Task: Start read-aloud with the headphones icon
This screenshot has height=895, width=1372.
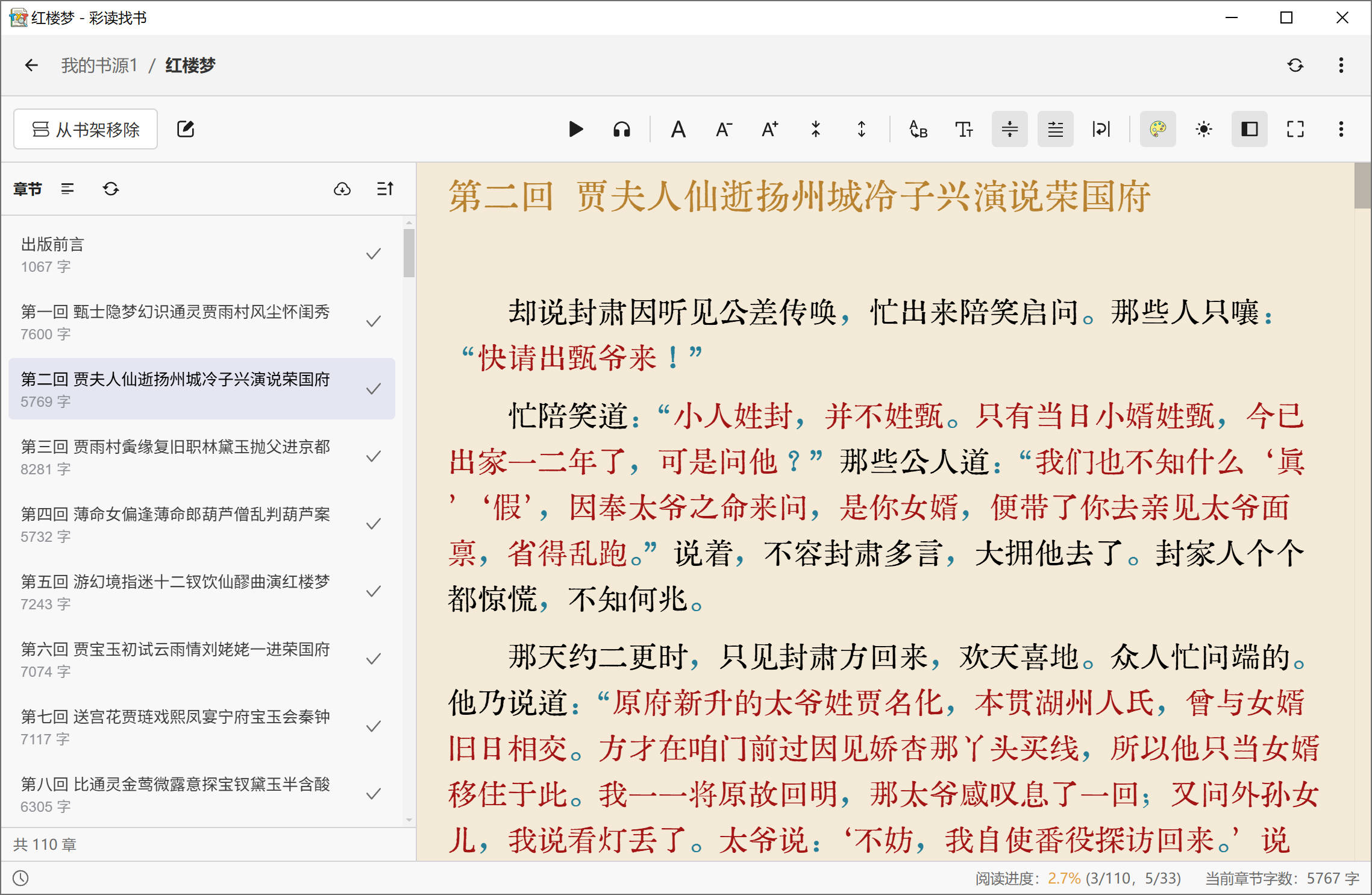Action: [622, 129]
